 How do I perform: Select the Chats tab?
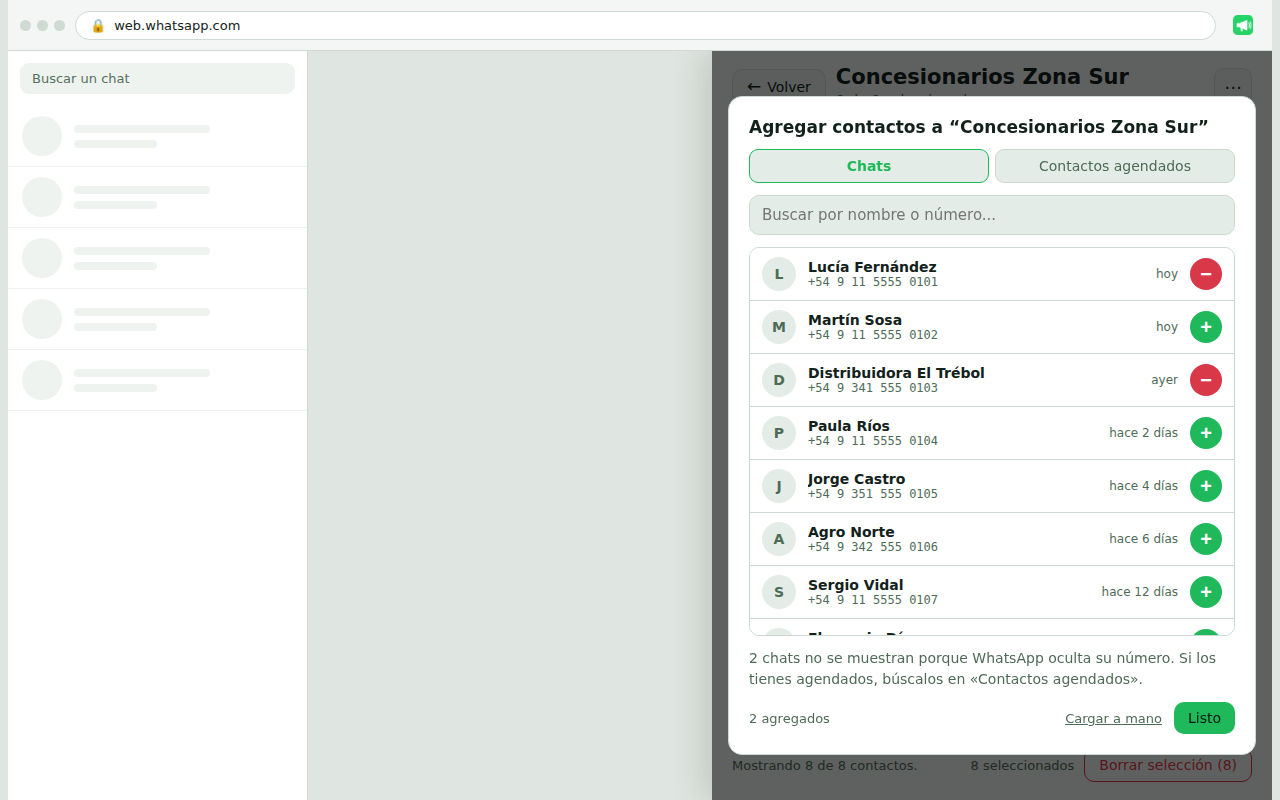tap(869, 166)
